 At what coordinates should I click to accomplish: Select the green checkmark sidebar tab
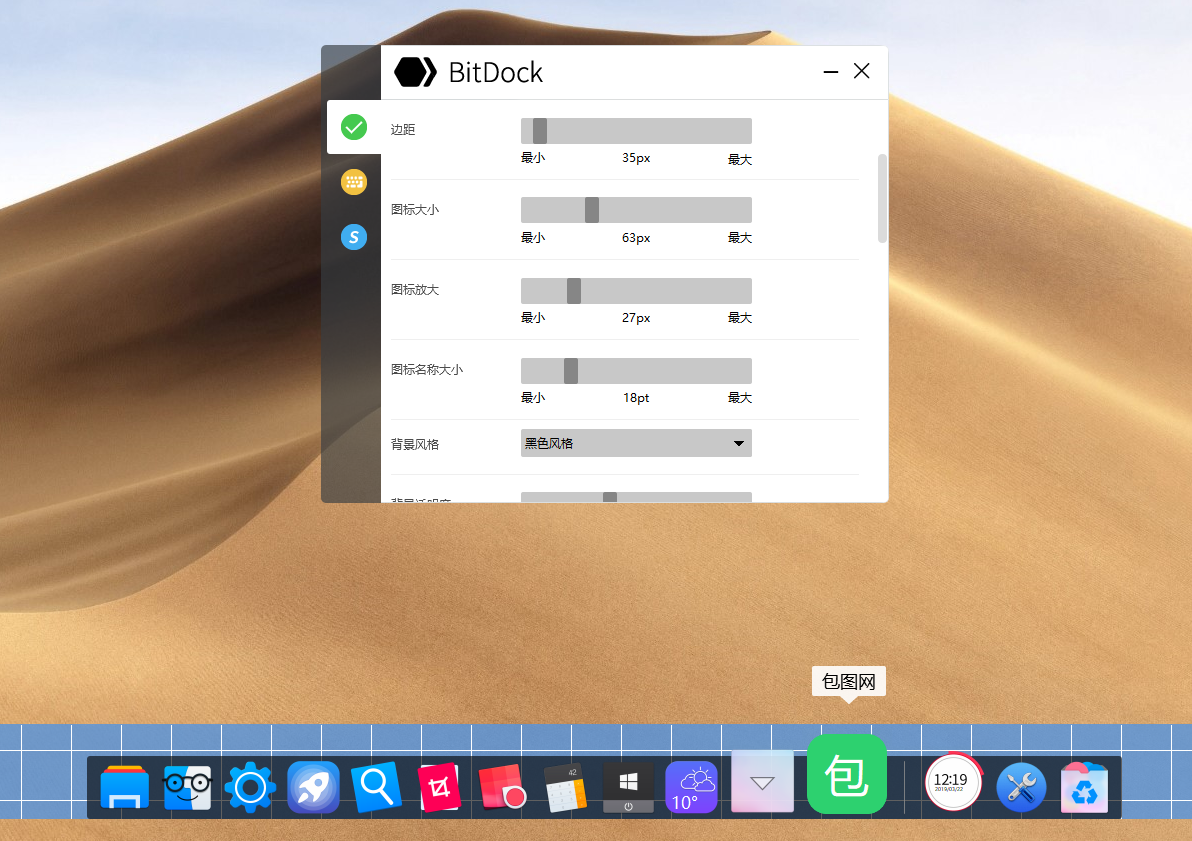click(353, 127)
